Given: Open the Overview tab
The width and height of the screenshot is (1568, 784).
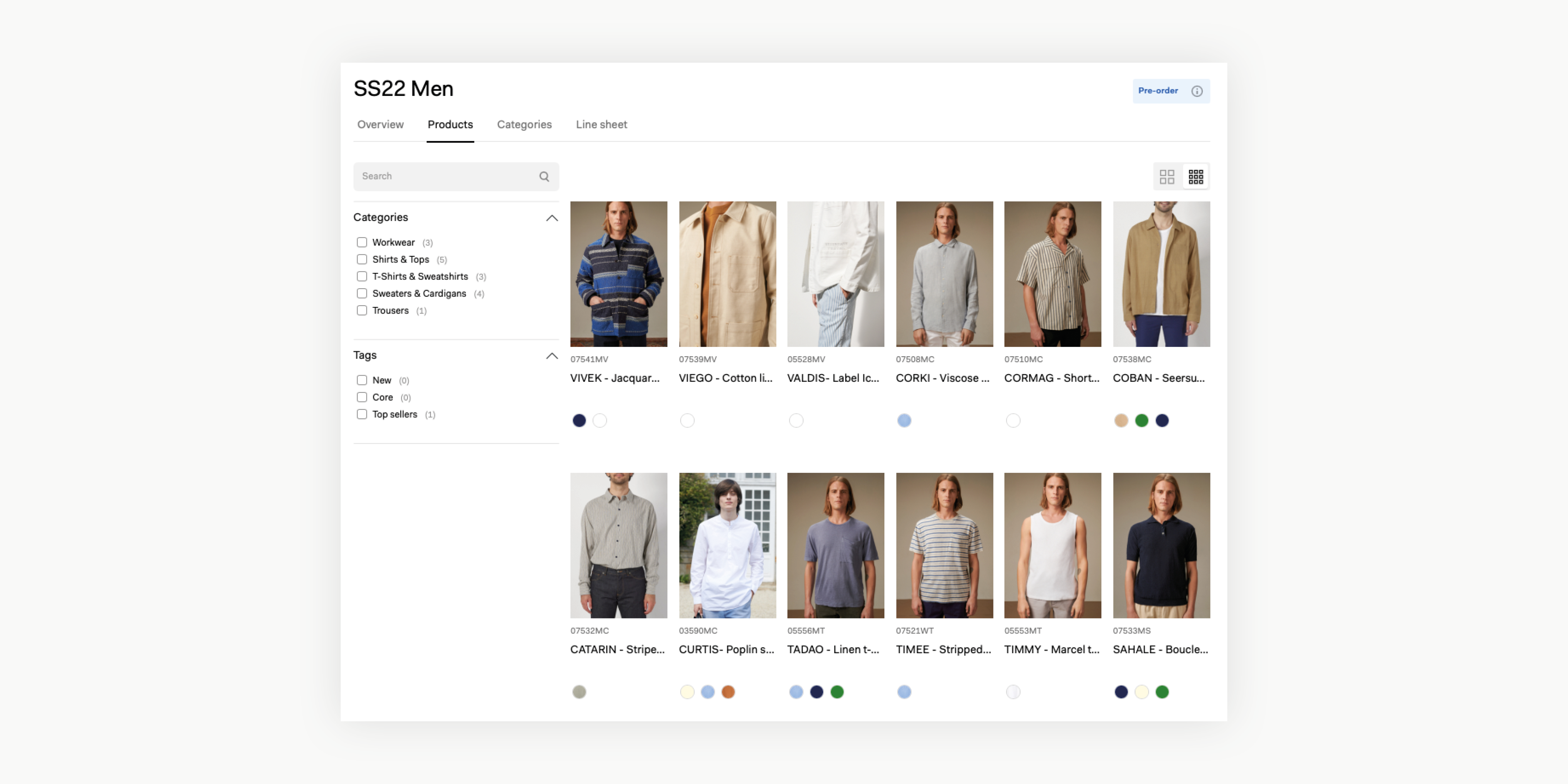Looking at the screenshot, I should coord(380,125).
